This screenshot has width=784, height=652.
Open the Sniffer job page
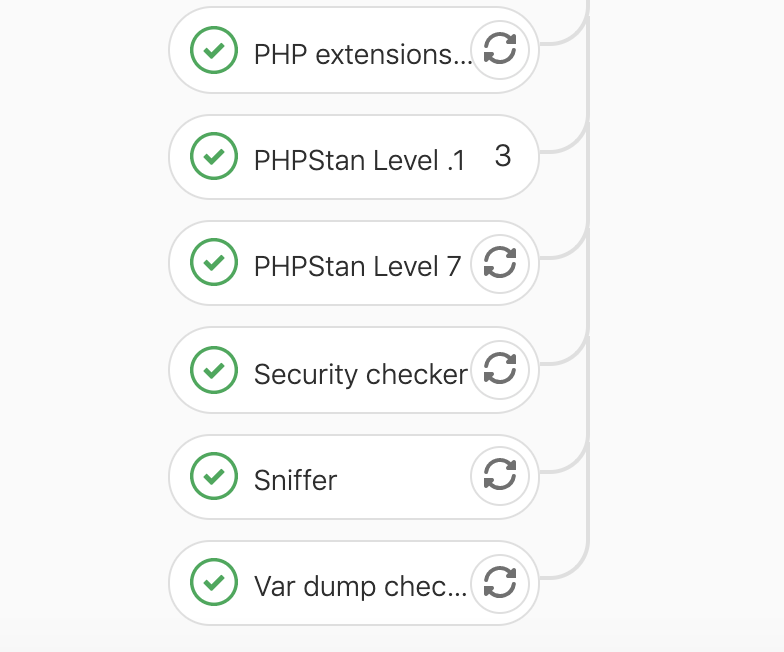click(296, 480)
